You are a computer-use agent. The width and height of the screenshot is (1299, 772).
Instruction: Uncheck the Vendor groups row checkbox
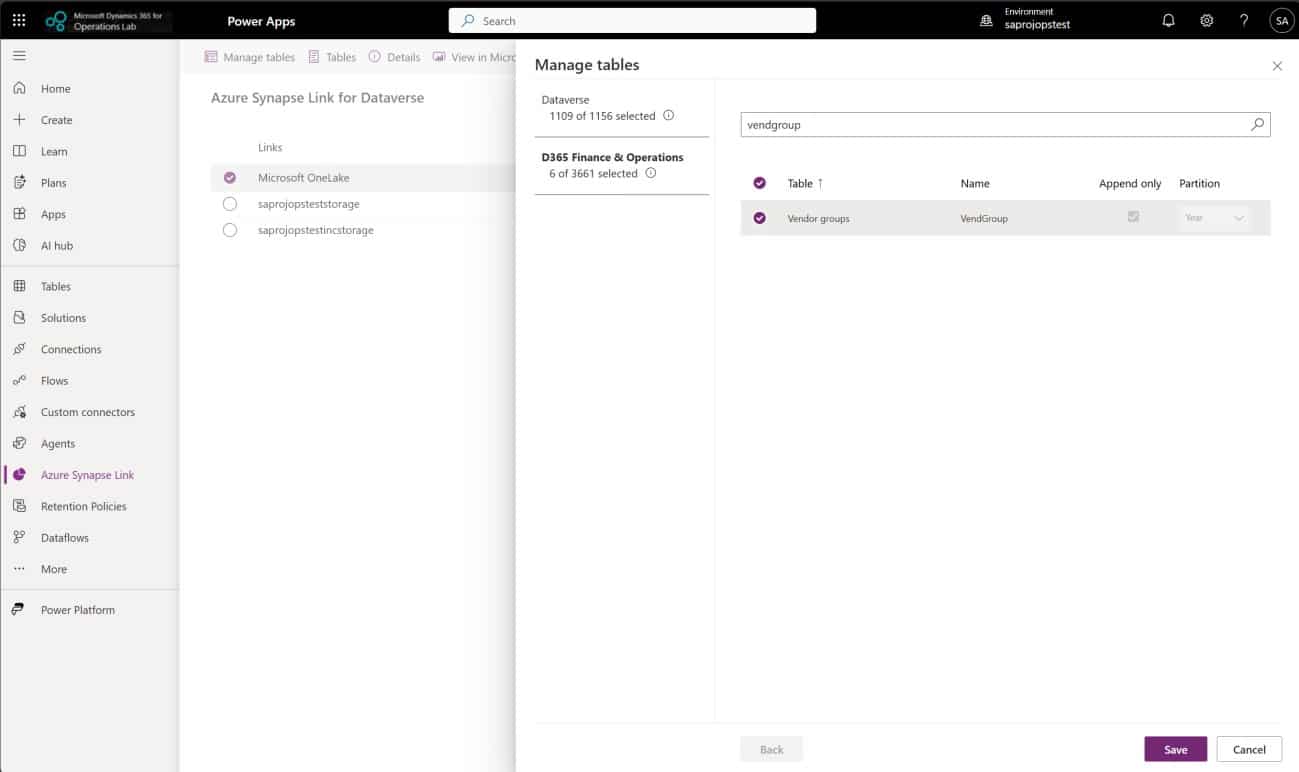click(759, 218)
